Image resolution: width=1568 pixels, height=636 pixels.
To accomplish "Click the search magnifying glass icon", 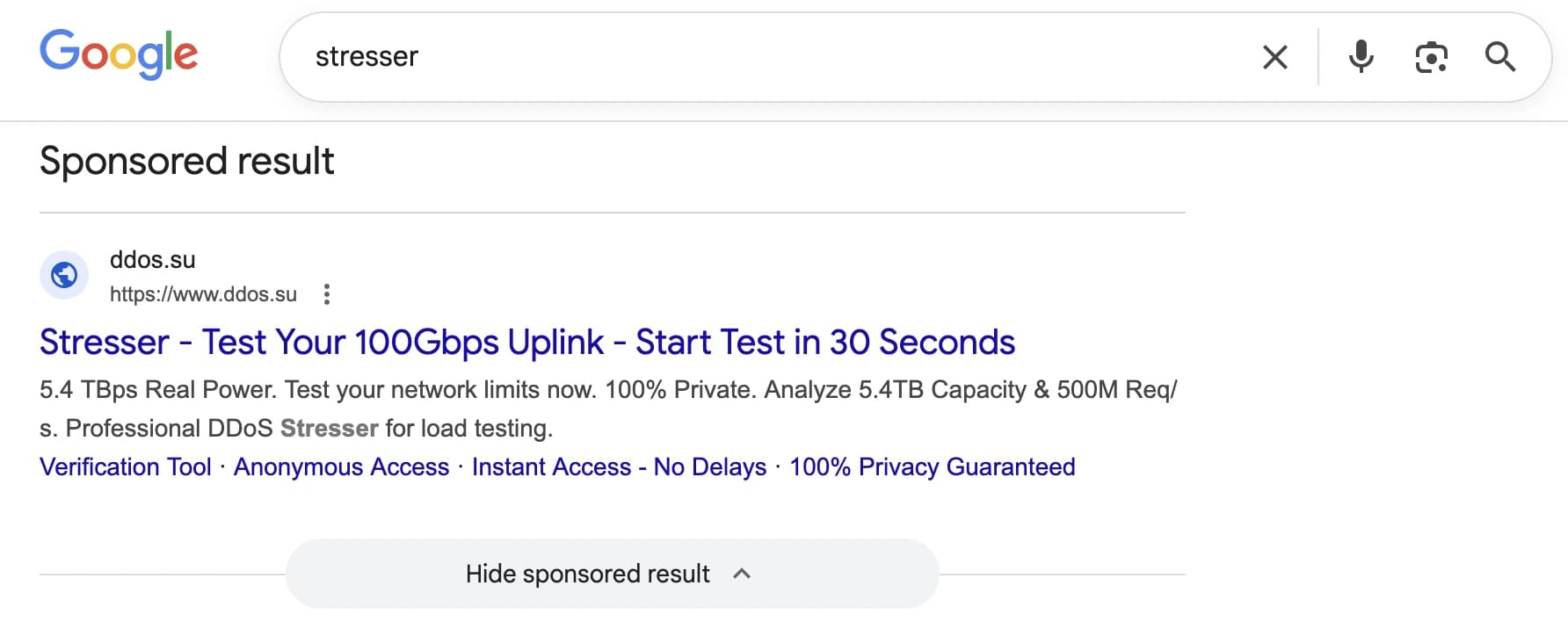I will 1501,56.
